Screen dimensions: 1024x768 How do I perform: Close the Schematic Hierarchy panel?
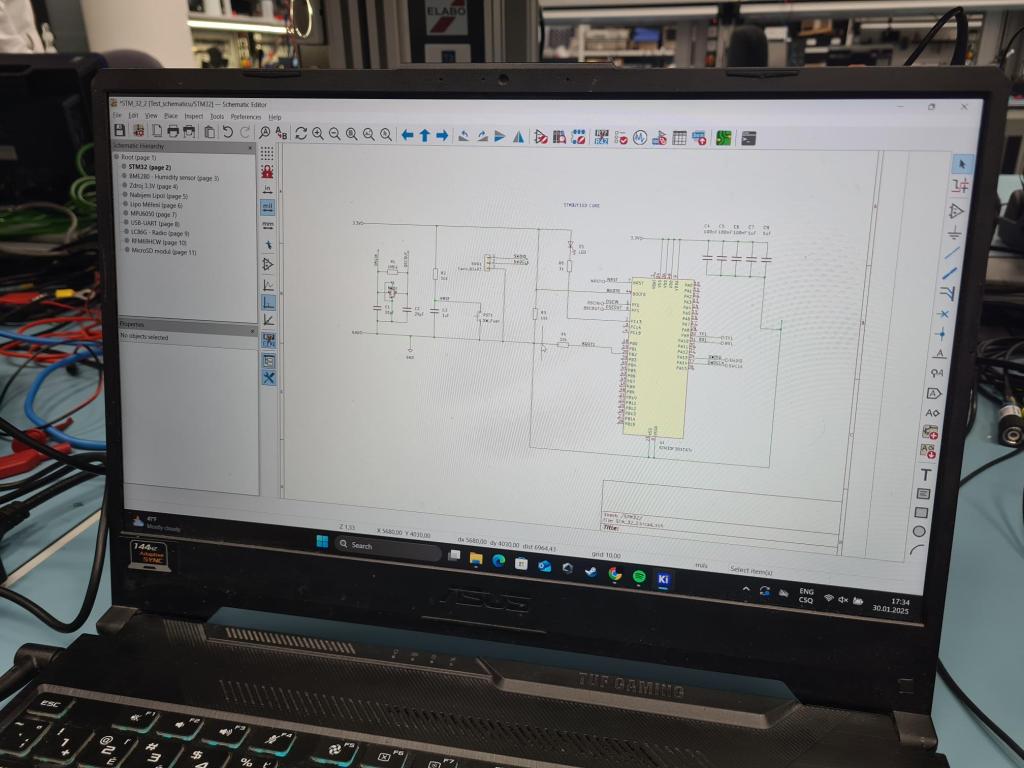tap(252, 147)
